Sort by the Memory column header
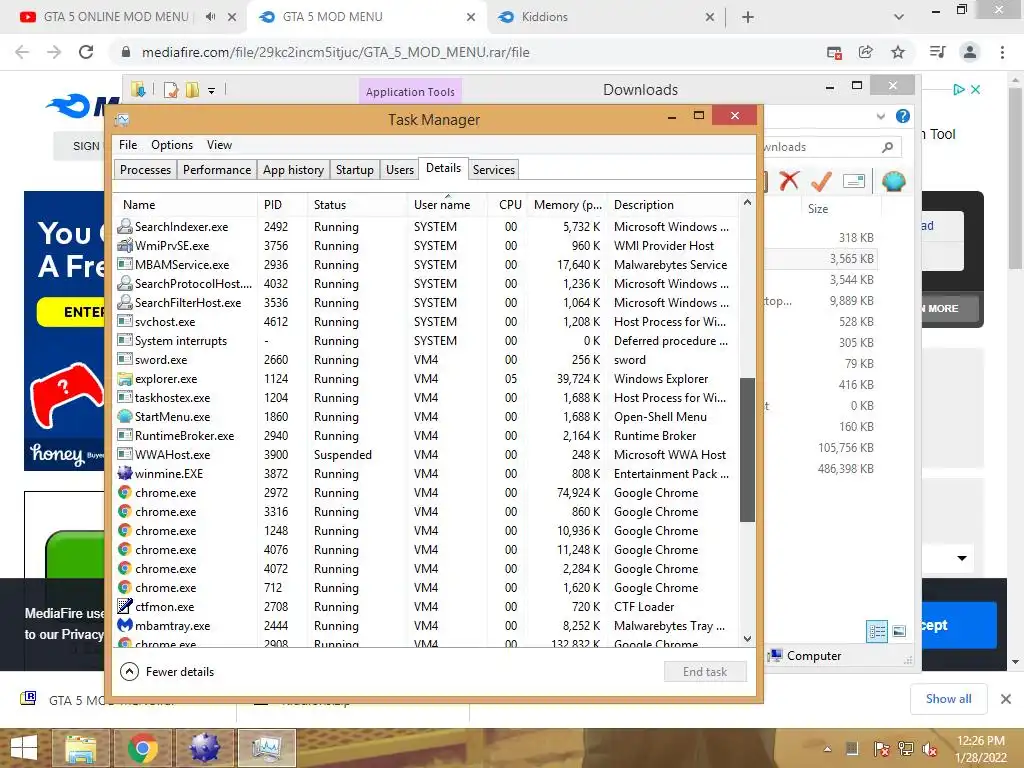 tap(567, 205)
